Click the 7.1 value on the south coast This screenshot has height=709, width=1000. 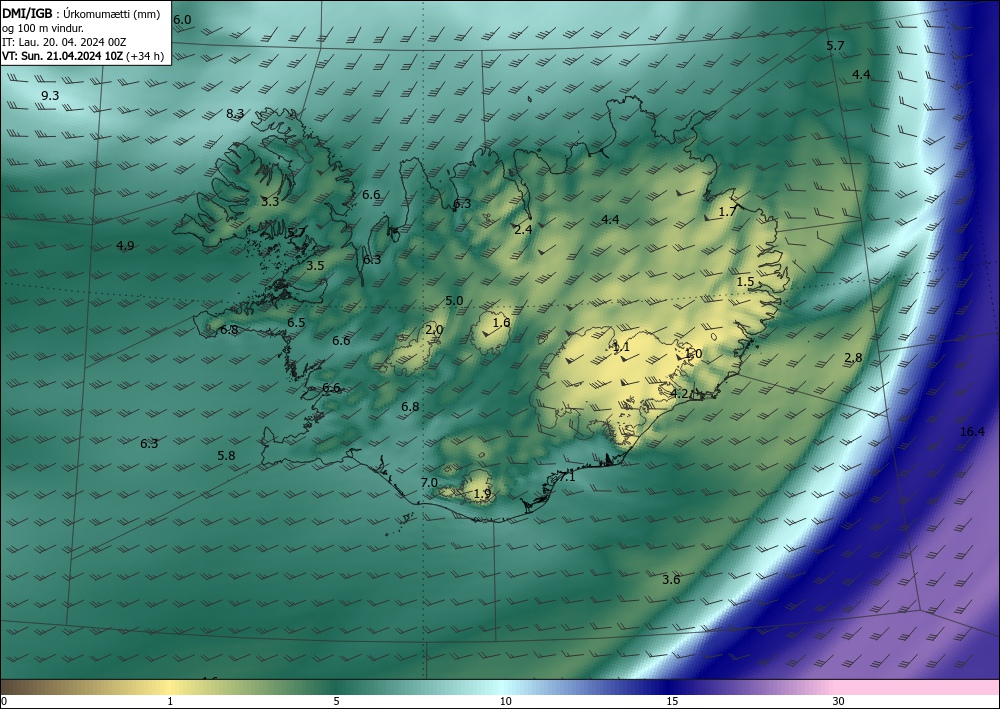(x=566, y=476)
